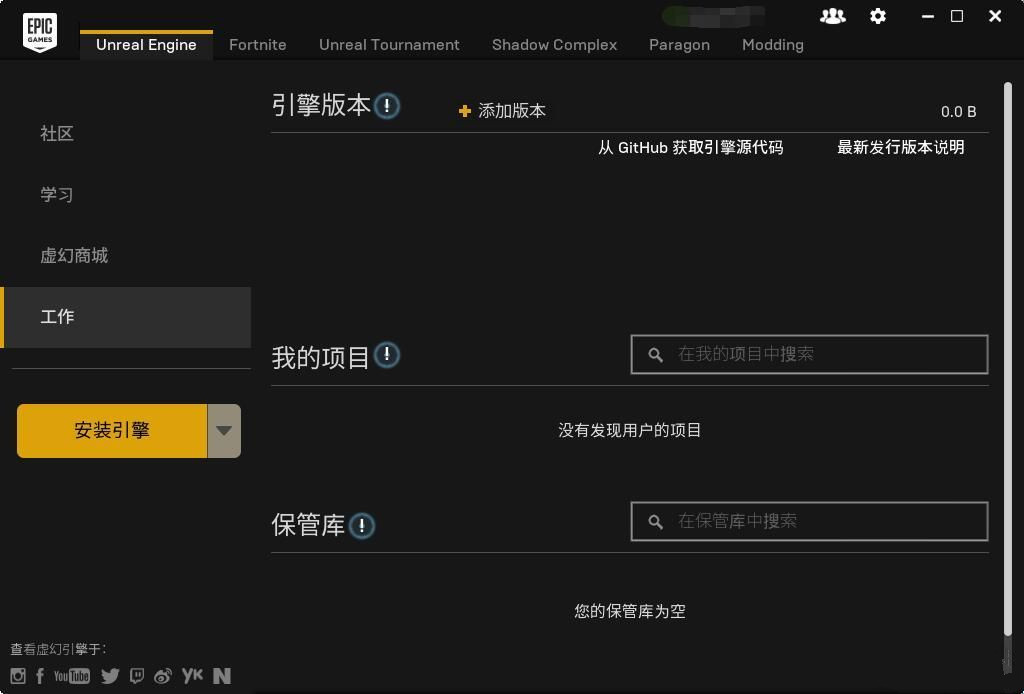Switch to the Unreal Engine tab

[146, 45]
